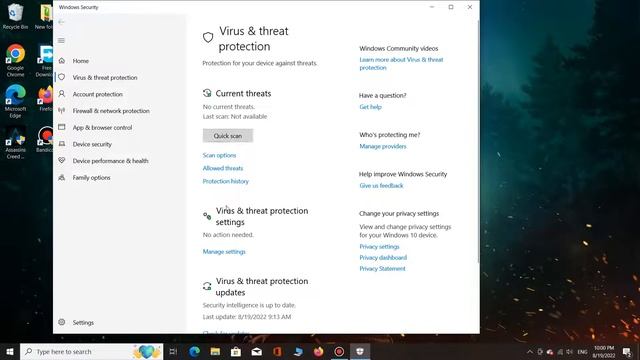Image resolution: width=640 pixels, height=360 pixels.
Task: Click the Device security laptop icon
Action: tap(62, 144)
